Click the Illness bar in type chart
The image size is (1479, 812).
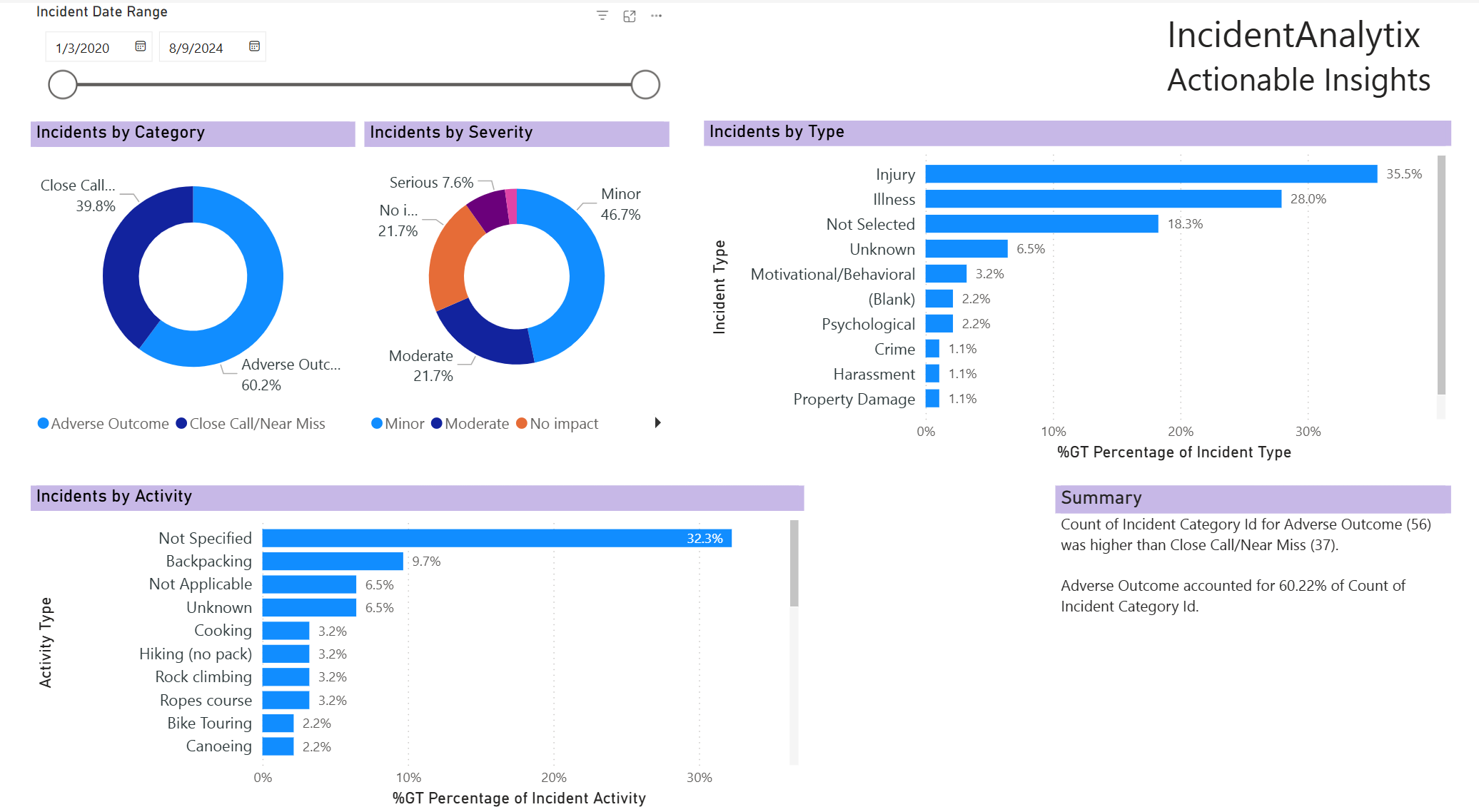tap(1104, 199)
